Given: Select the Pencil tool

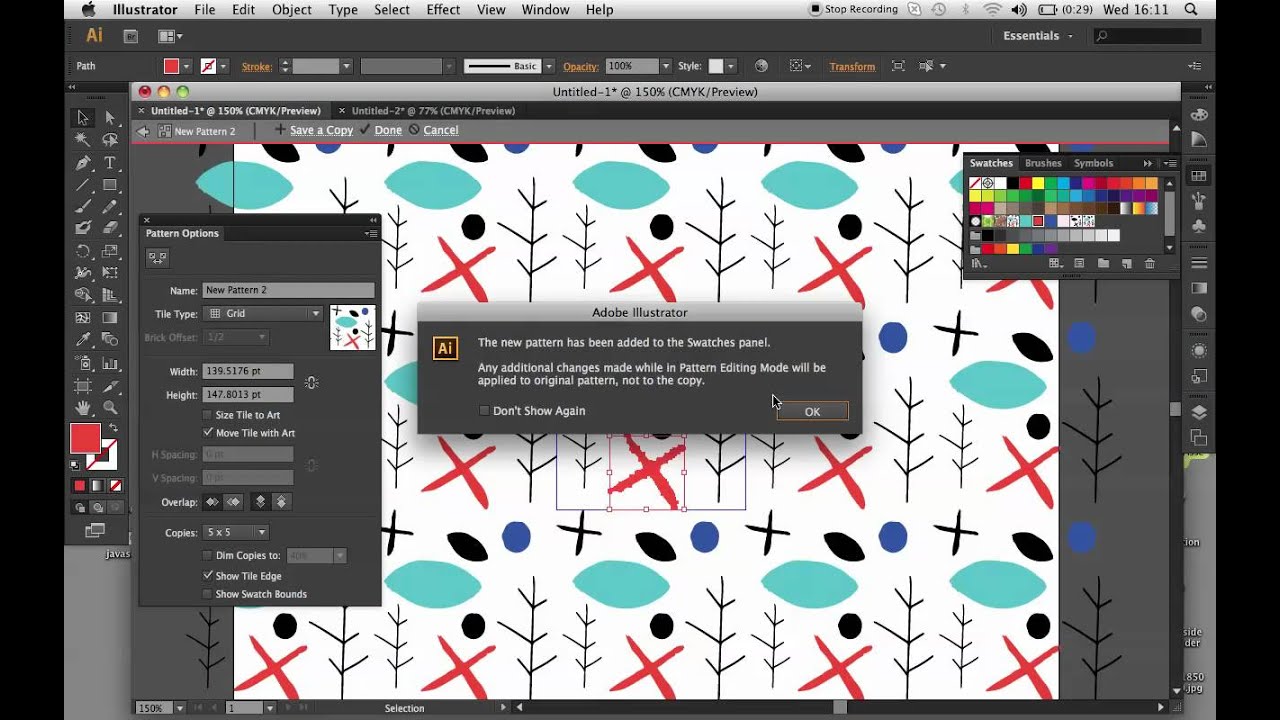Looking at the screenshot, I should [110, 207].
